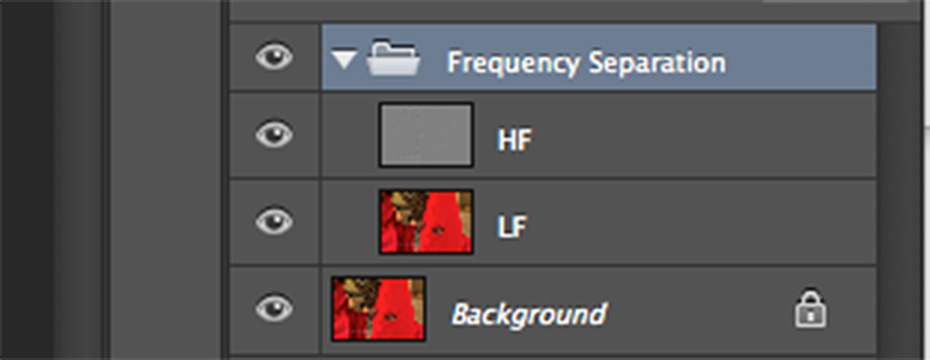Image resolution: width=930 pixels, height=360 pixels.
Task: Select LF row via empty space right of name
Action: coord(700,222)
